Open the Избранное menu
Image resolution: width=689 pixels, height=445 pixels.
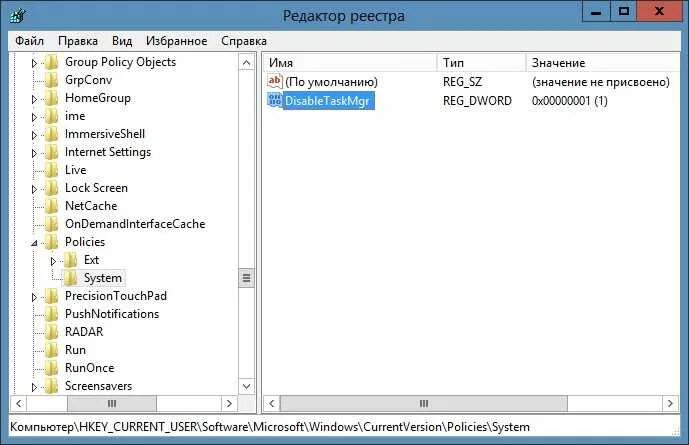click(177, 41)
